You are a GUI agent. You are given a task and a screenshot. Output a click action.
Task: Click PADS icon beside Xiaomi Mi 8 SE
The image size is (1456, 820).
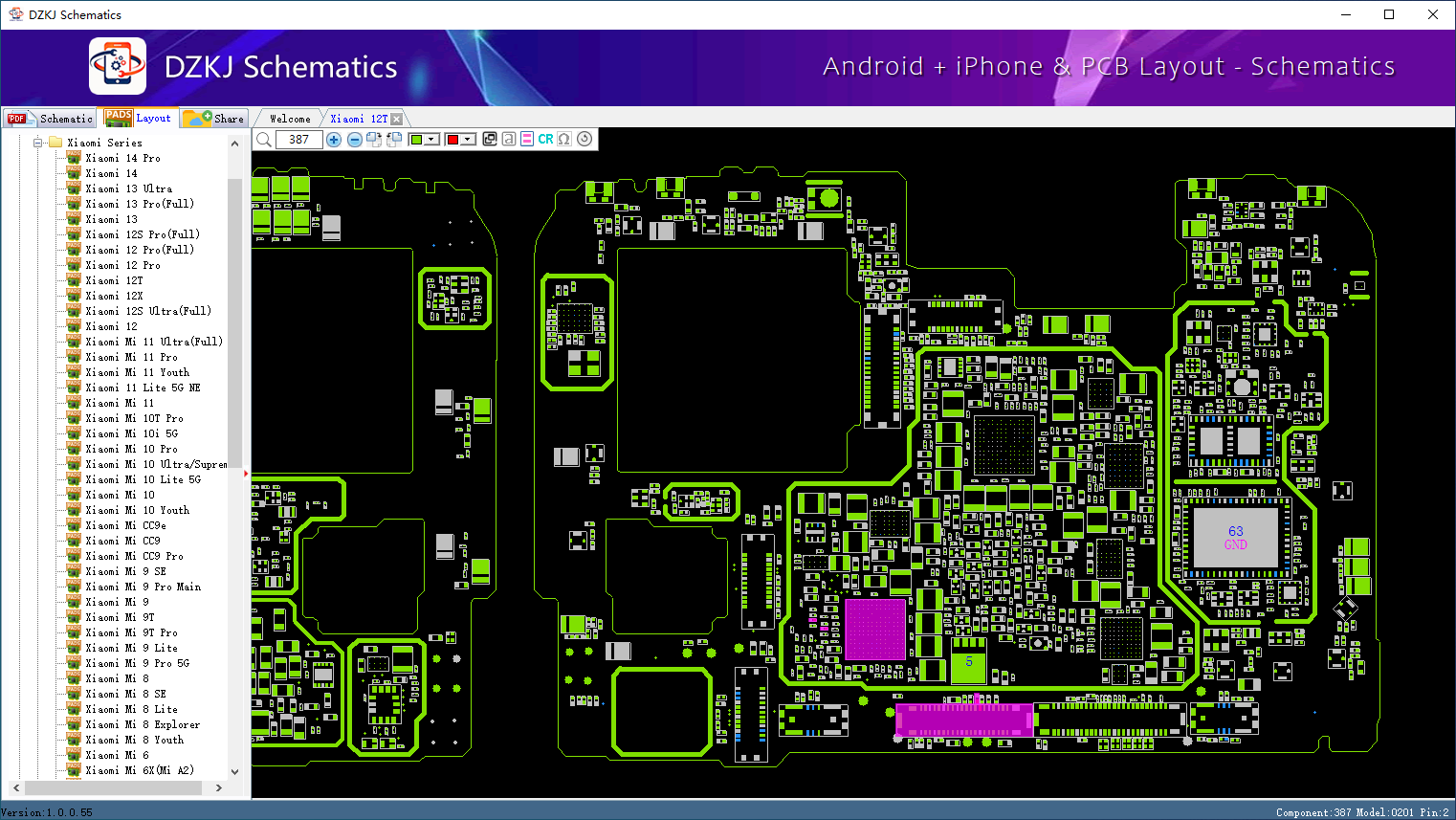click(x=74, y=694)
